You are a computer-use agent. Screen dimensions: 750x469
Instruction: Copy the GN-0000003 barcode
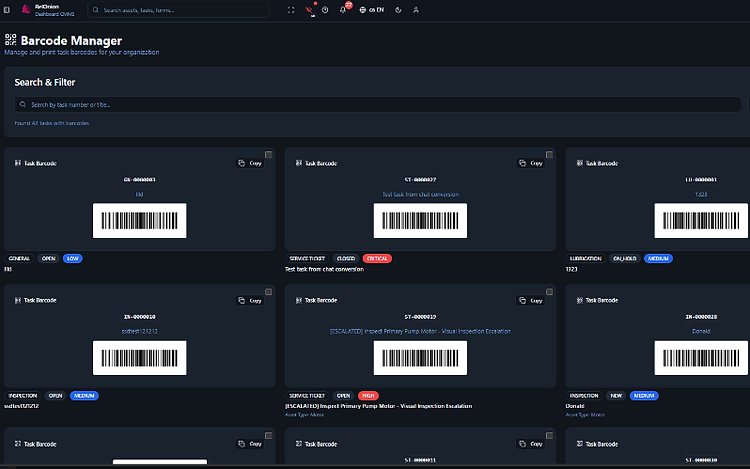(x=250, y=163)
